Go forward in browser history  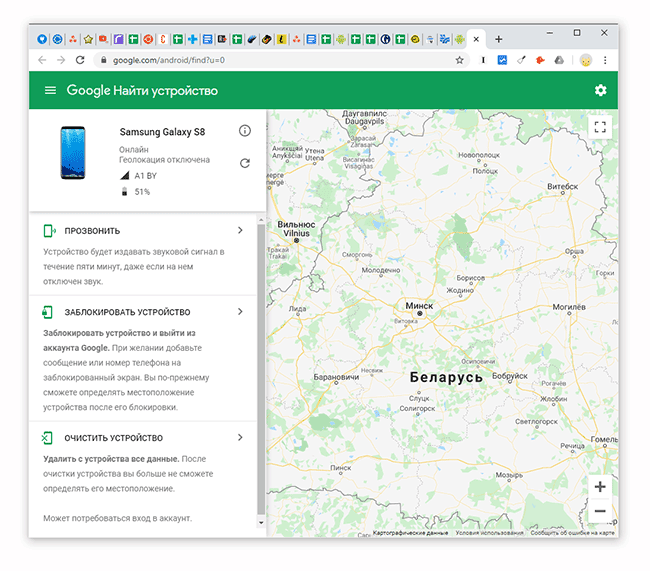click(x=61, y=60)
